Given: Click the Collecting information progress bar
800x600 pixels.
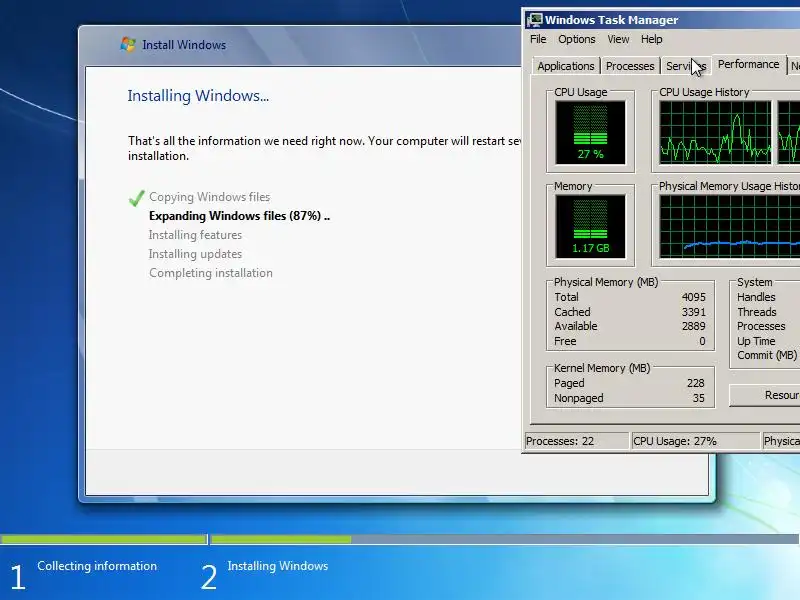Looking at the screenshot, I should point(104,539).
